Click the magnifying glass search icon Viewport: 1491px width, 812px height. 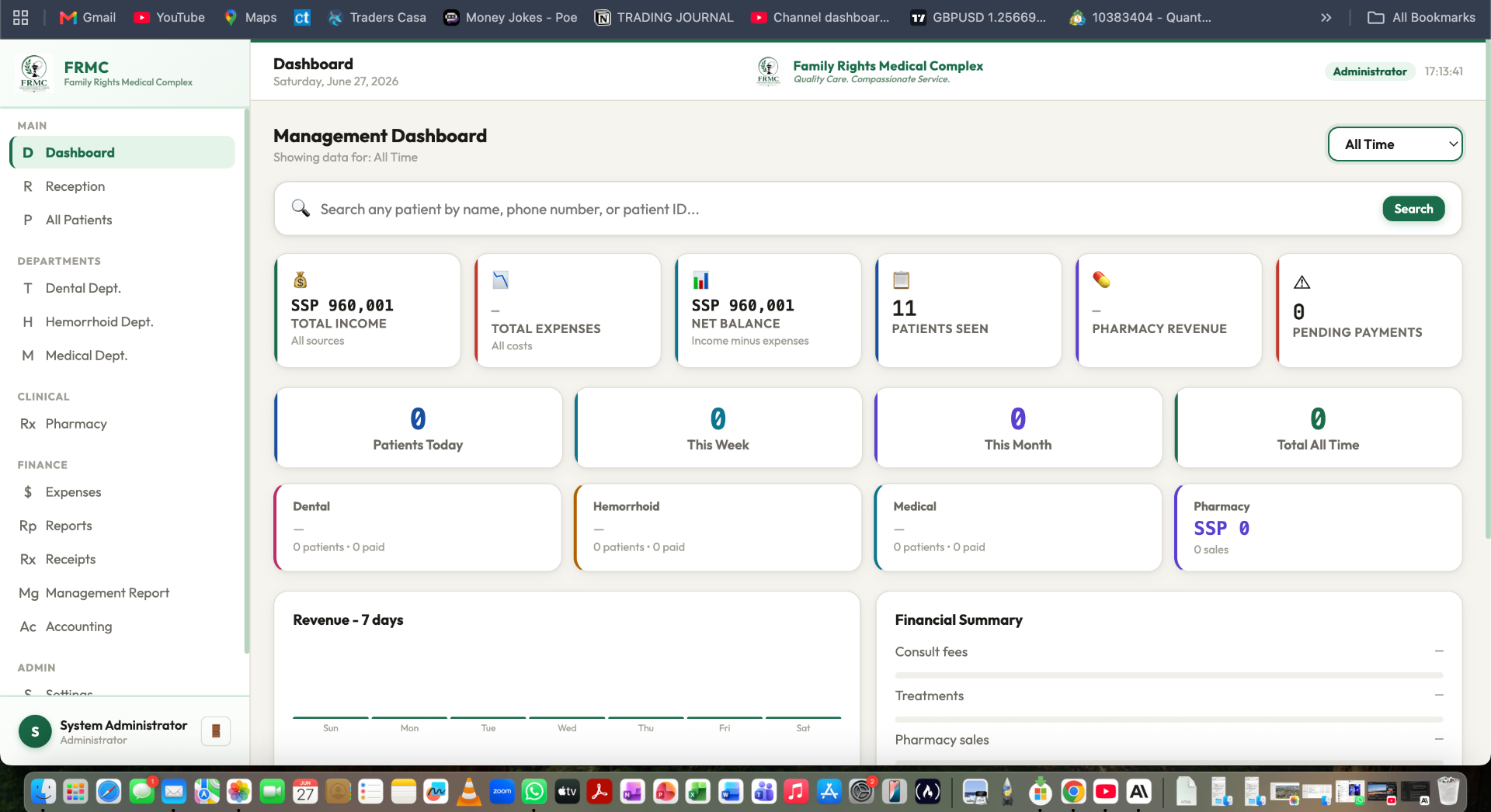coord(301,208)
